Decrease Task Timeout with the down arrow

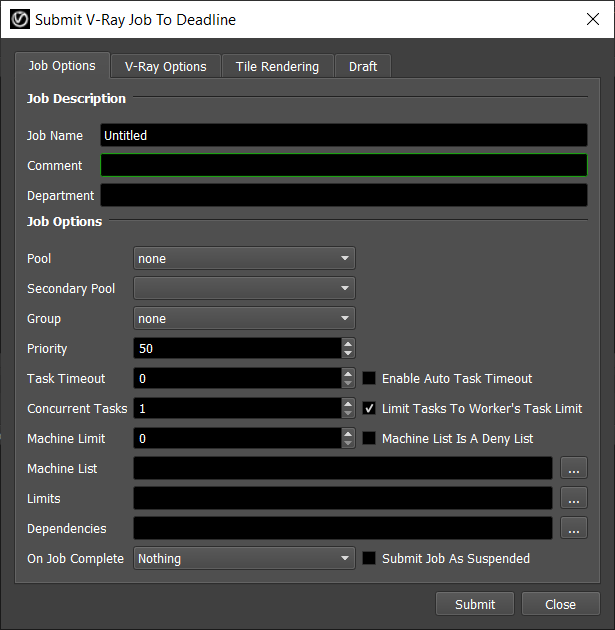coord(348,383)
